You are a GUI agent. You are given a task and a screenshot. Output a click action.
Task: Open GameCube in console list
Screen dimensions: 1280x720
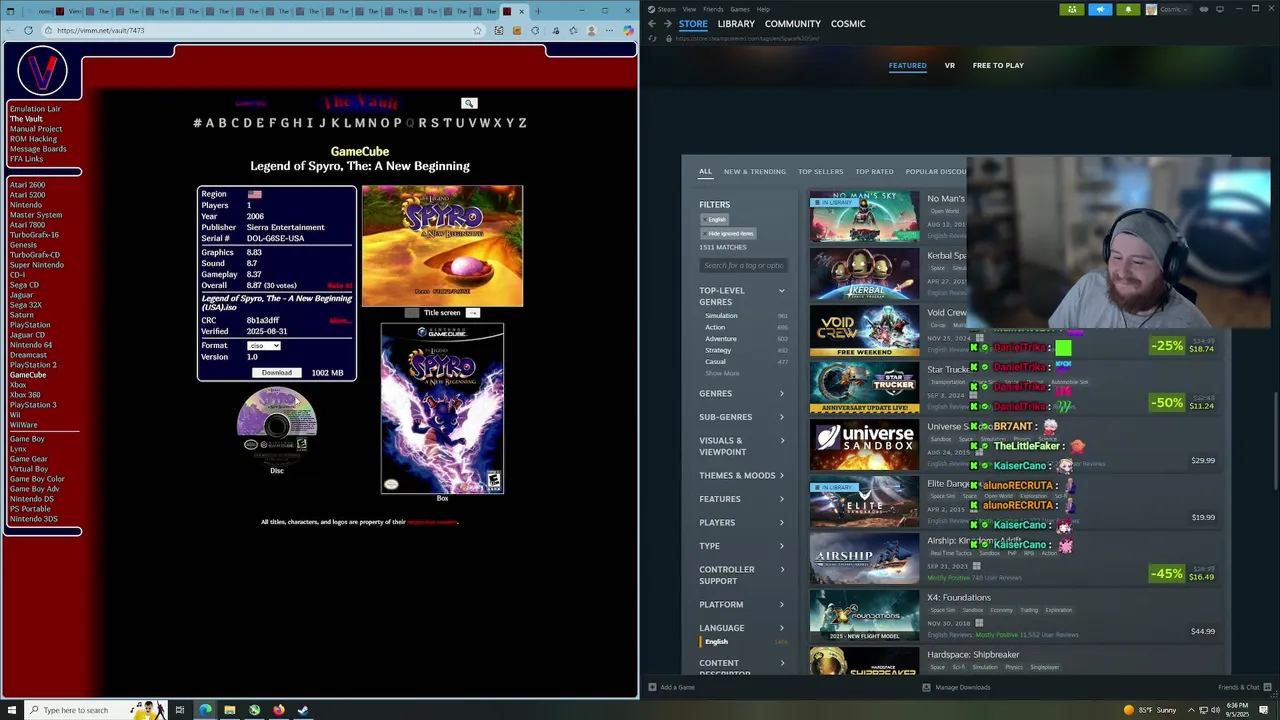tap(28, 375)
